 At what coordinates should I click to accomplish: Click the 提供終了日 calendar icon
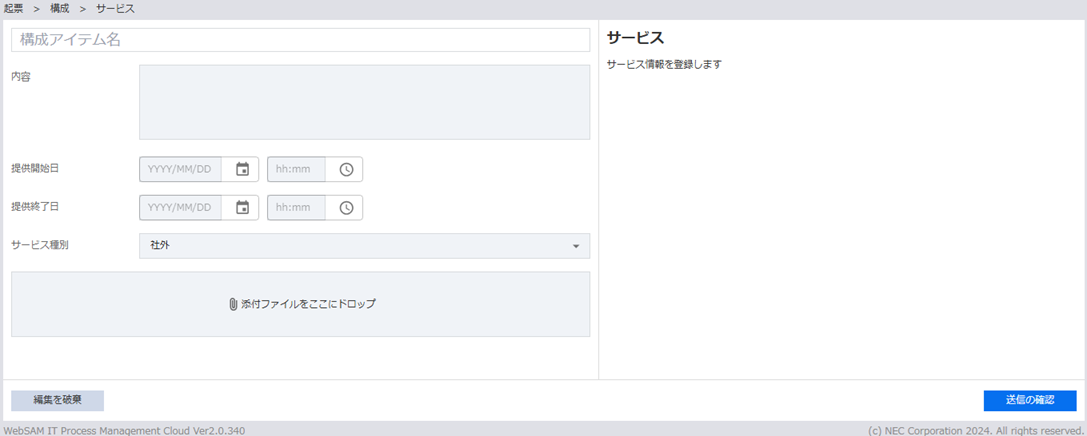(x=242, y=208)
